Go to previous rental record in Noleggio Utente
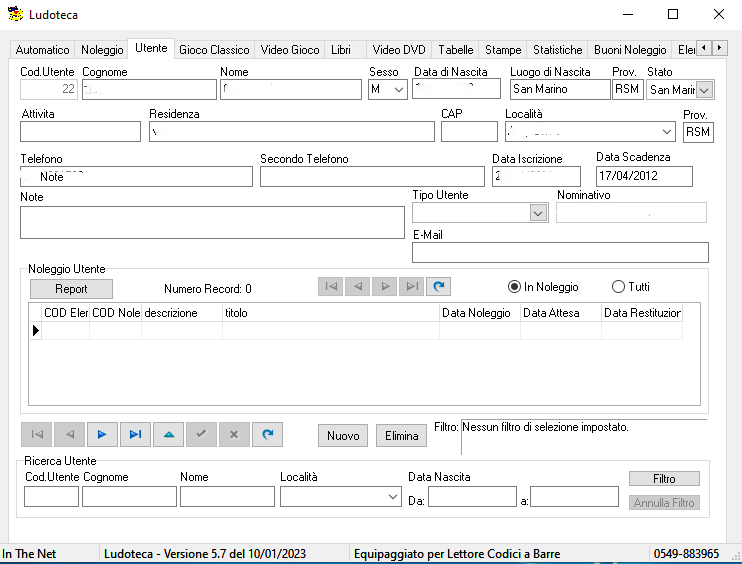This screenshot has width=742, height=564. pos(358,286)
